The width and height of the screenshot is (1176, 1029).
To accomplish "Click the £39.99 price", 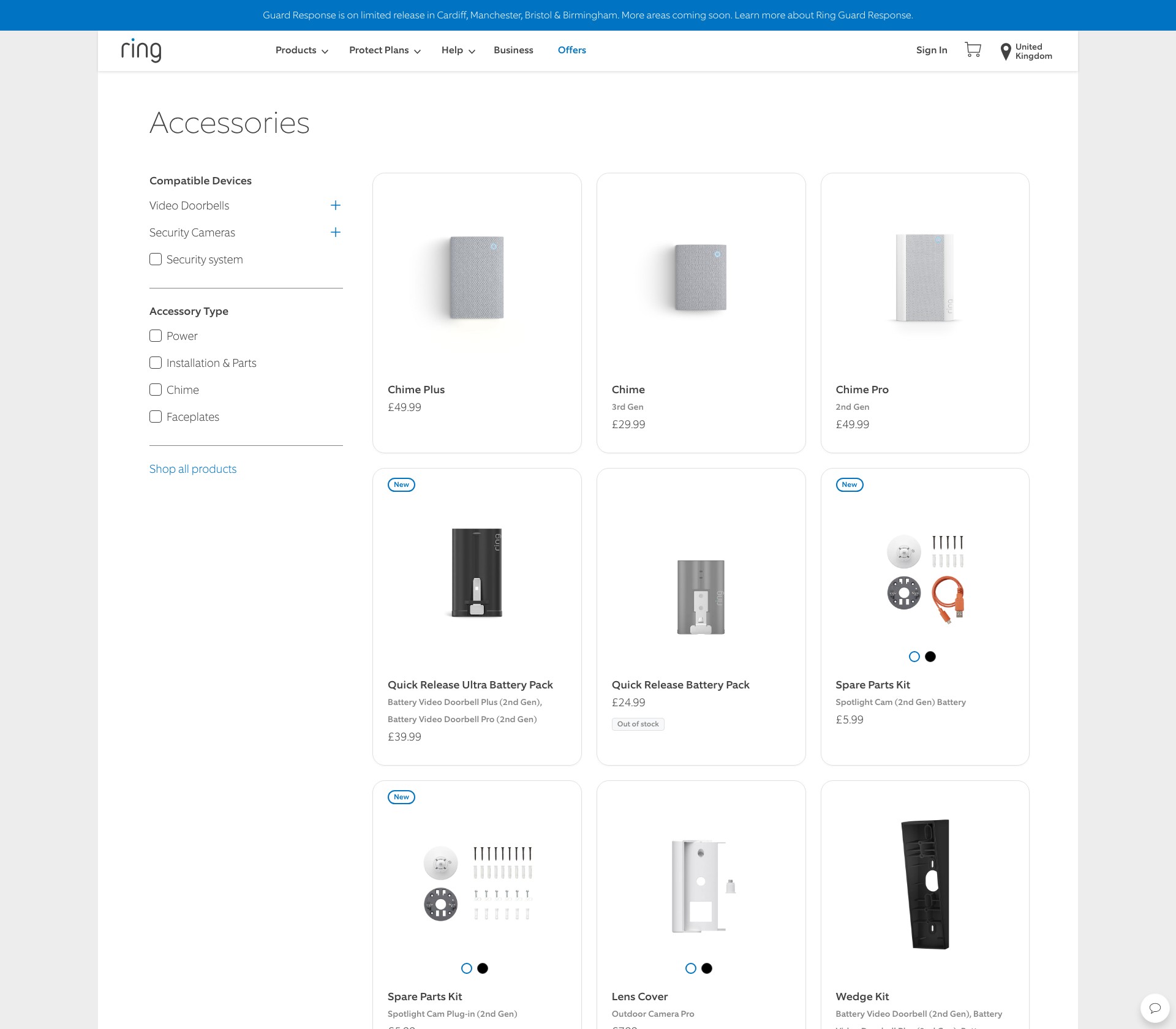I will pyautogui.click(x=404, y=737).
